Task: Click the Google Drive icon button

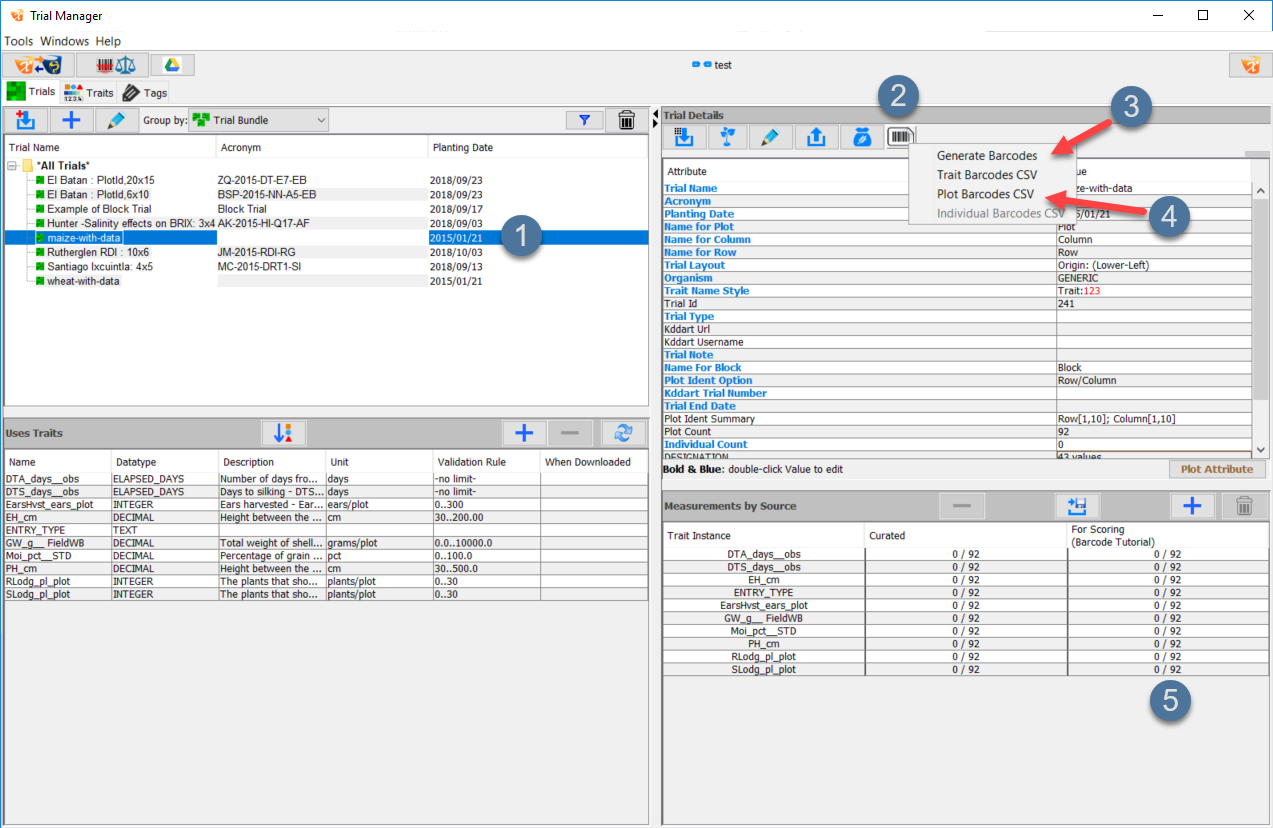Action: tap(173, 65)
